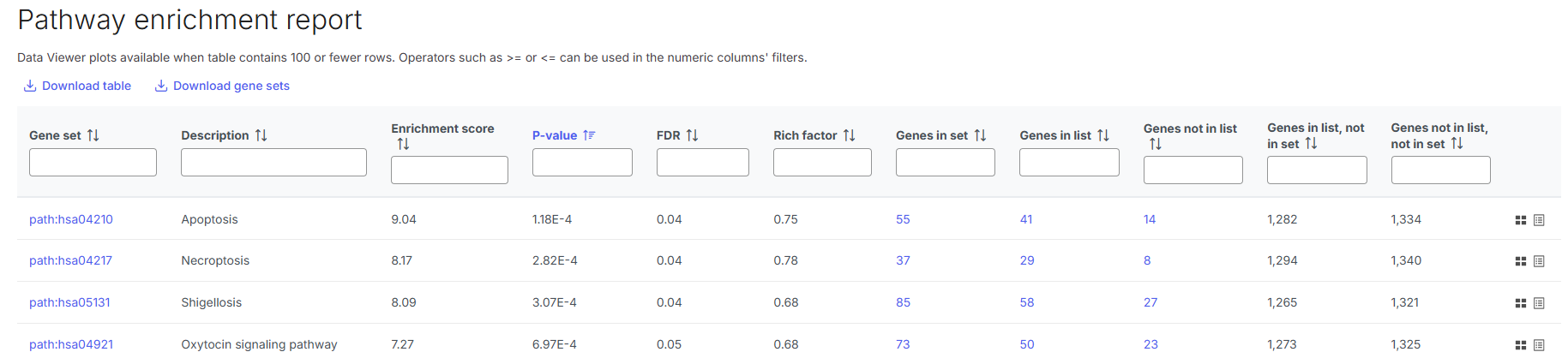Sort table by the FDR column
Image resolution: width=1568 pixels, height=364 pixels.
pyautogui.click(x=692, y=135)
